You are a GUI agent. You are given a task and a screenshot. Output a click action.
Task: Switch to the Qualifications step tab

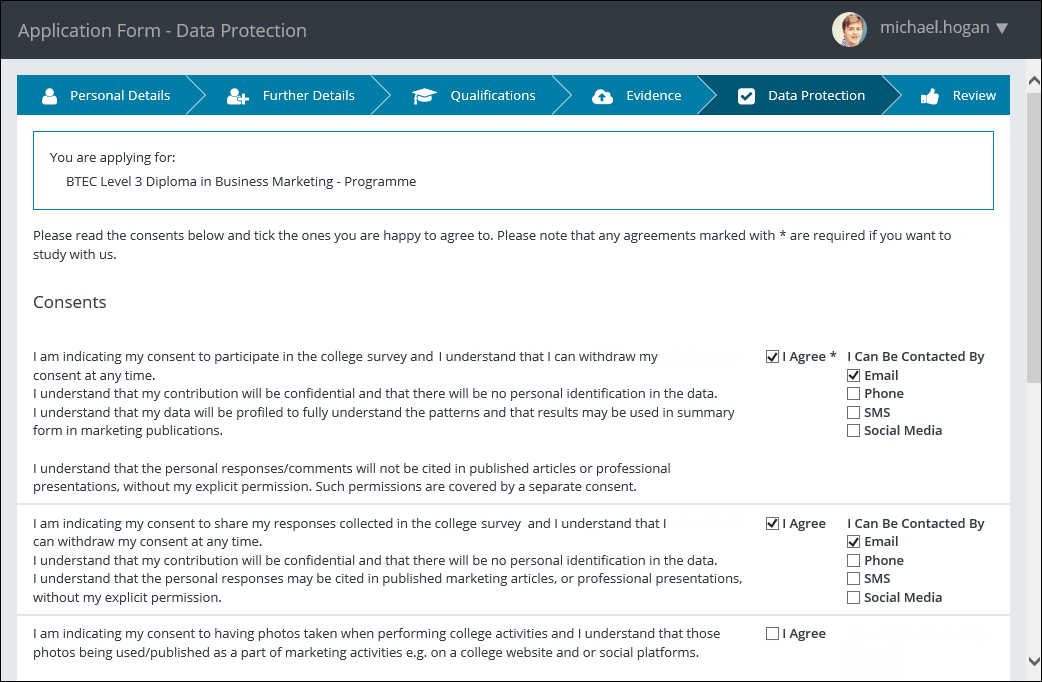(492, 96)
